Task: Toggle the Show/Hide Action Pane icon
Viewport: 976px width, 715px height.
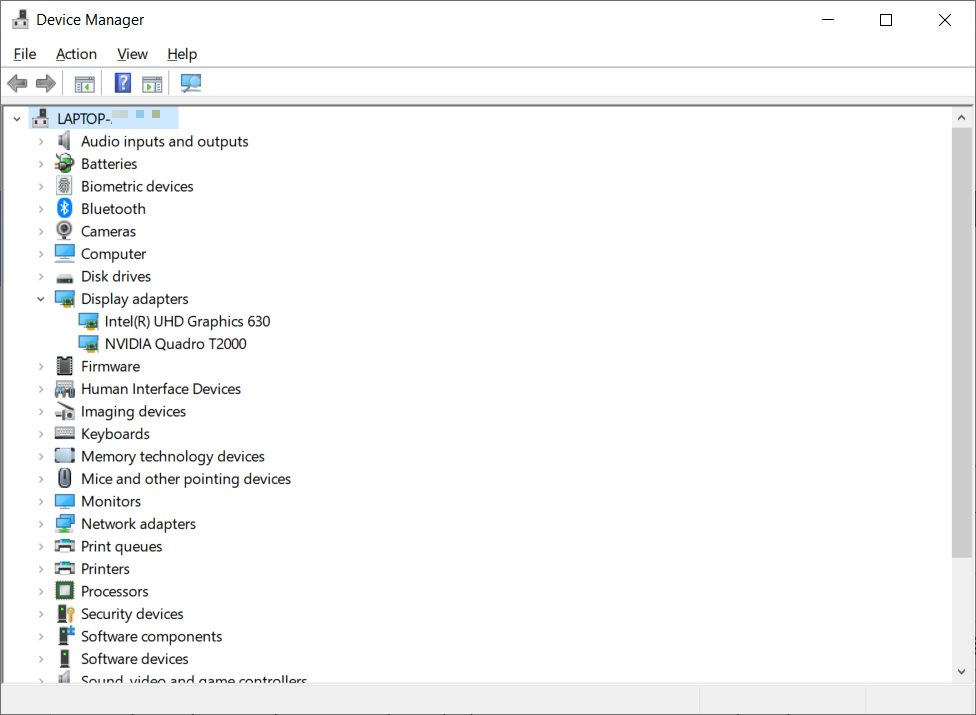Action: coord(152,83)
